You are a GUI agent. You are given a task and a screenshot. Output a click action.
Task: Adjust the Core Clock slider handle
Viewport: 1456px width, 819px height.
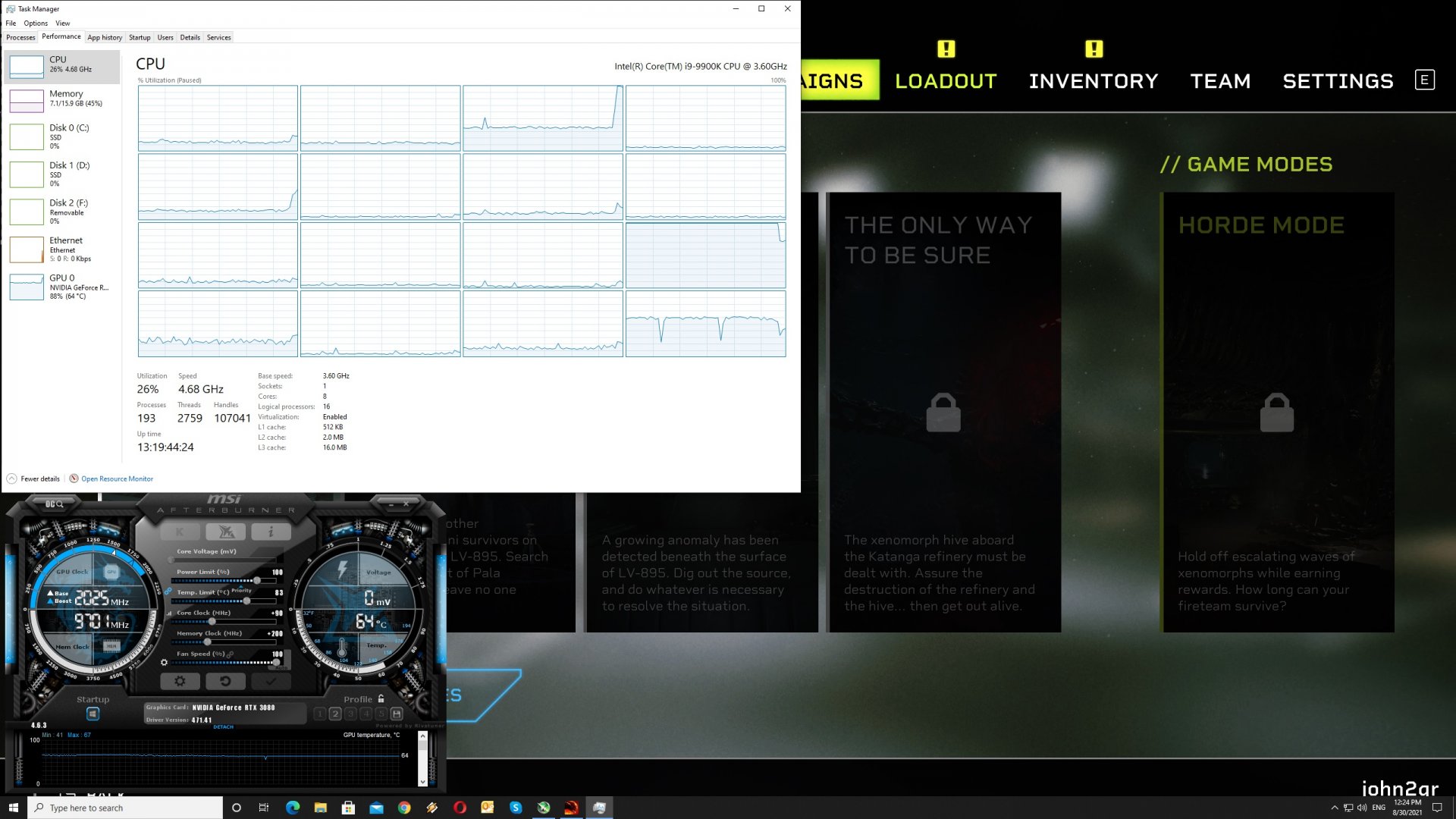[212, 621]
